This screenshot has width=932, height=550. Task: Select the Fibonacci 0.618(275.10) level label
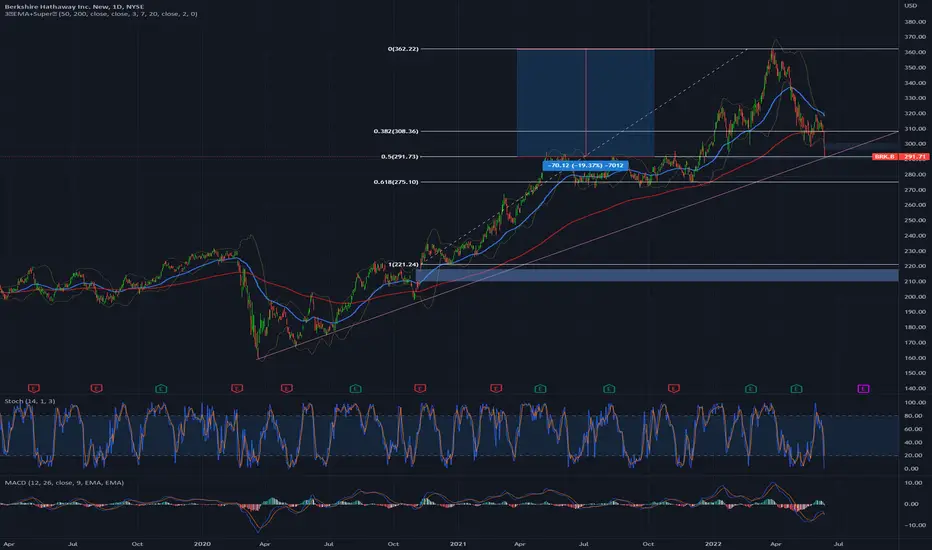tap(396, 182)
